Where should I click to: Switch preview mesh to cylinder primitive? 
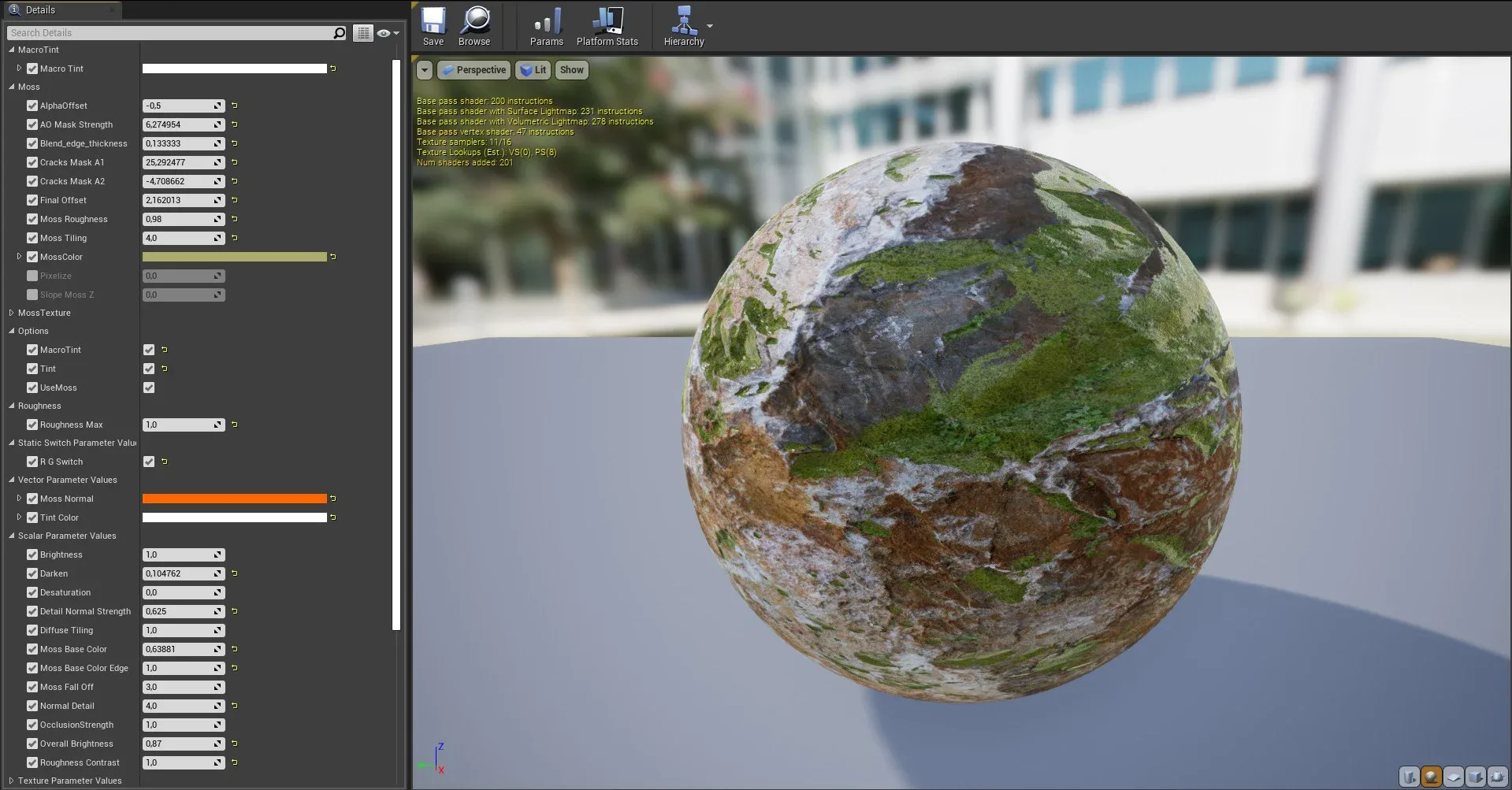tap(1410, 777)
